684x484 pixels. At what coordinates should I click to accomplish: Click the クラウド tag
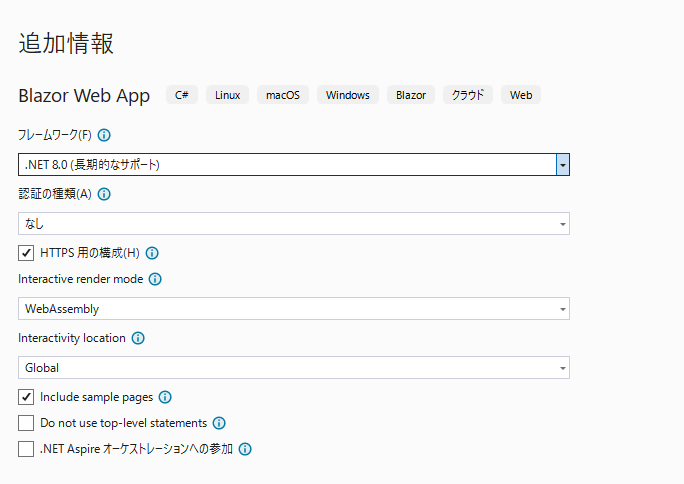[x=468, y=95]
